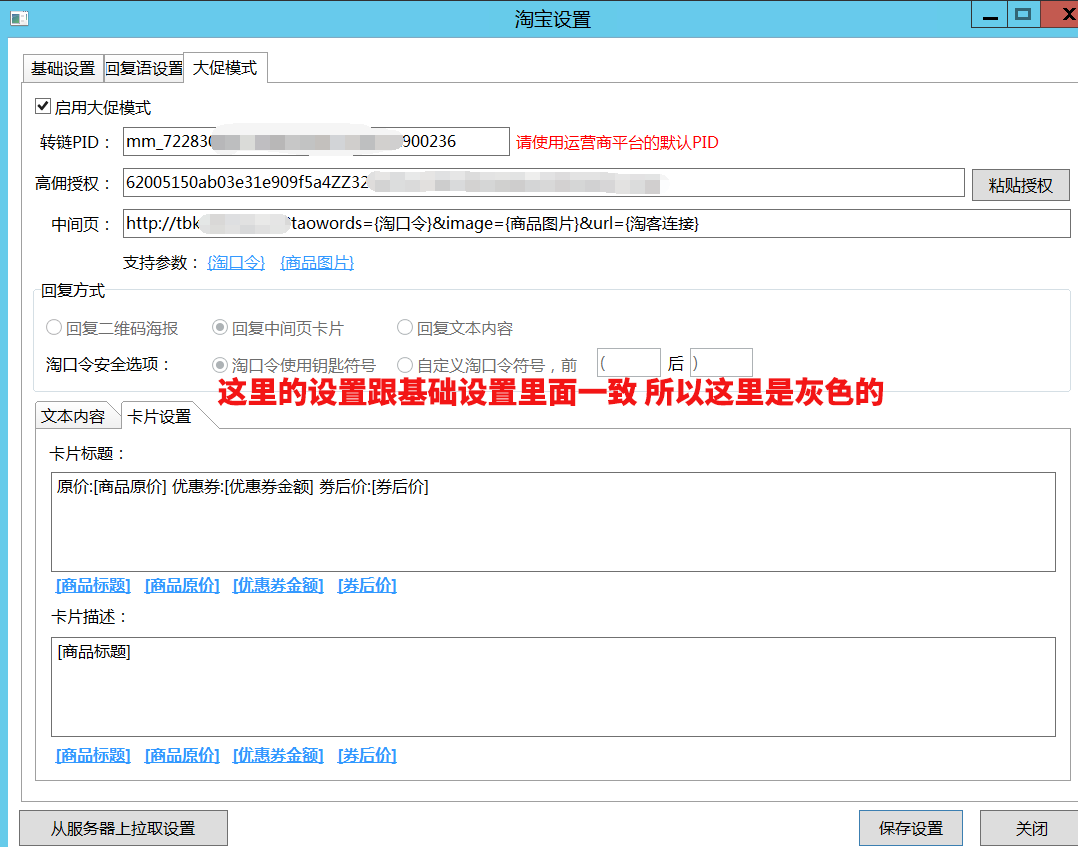Click into the 中间页 URL field
Screen dimensions: 1078x847
click(597, 223)
